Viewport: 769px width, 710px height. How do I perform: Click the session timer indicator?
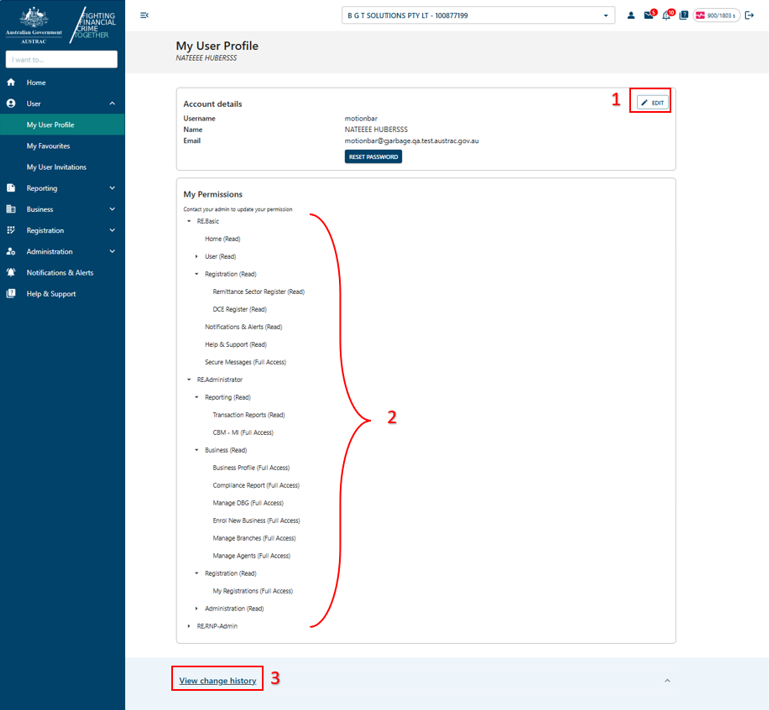pos(716,16)
